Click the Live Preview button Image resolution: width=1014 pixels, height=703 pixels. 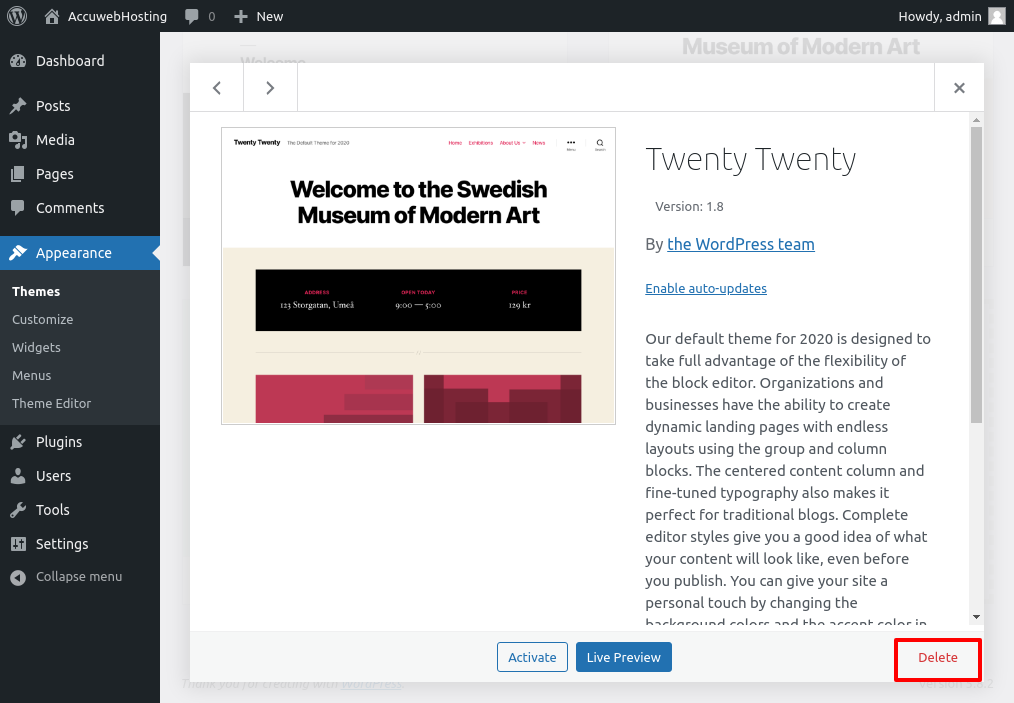point(623,657)
